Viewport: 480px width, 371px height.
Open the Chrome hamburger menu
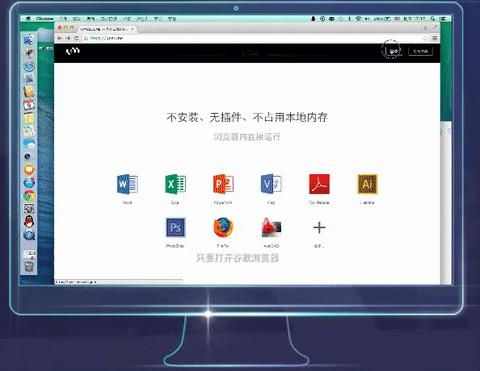tap(435, 38)
